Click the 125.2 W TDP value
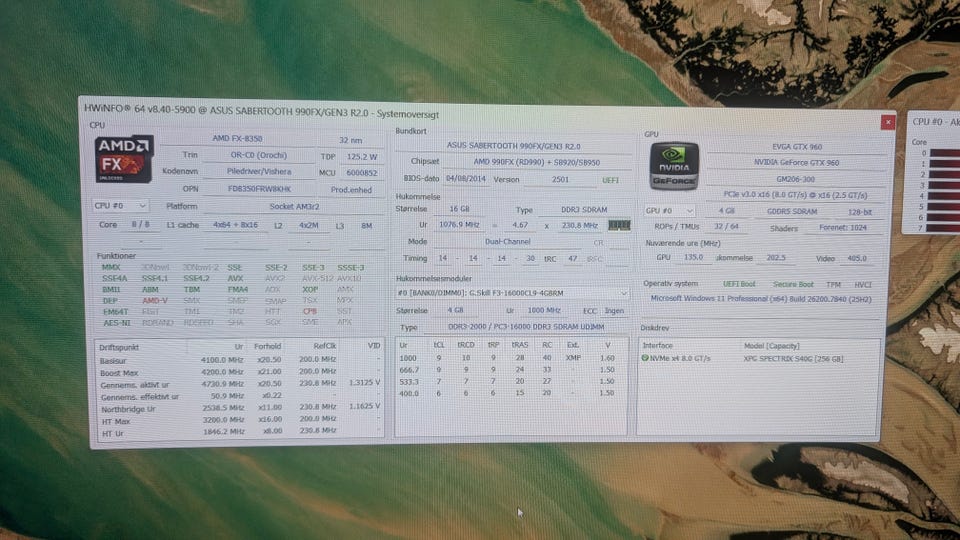This screenshot has width=960, height=540. click(x=362, y=157)
